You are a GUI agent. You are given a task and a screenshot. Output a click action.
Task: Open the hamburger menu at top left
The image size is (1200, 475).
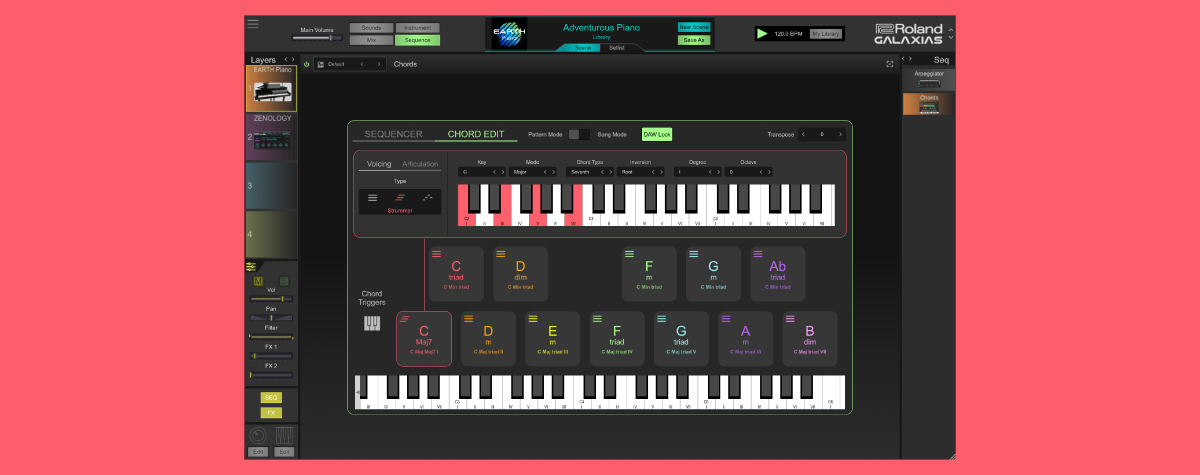[x=253, y=23]
